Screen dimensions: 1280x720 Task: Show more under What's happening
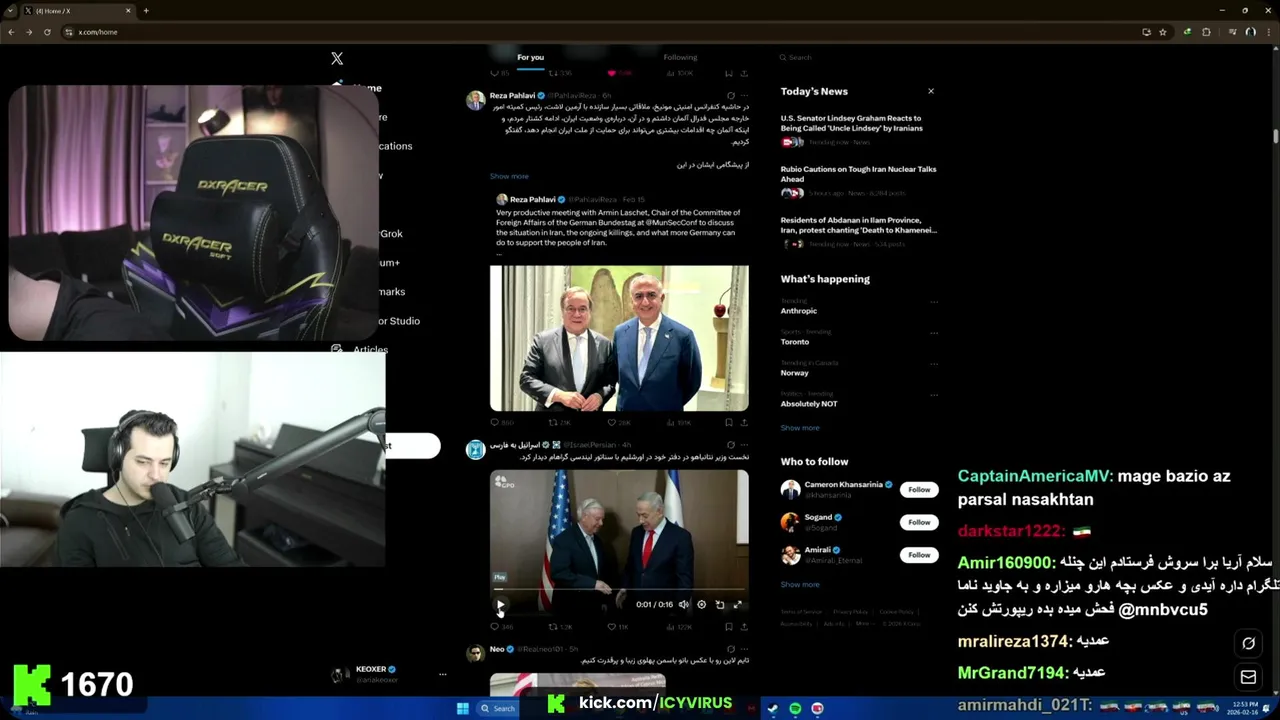click(800, 428)
